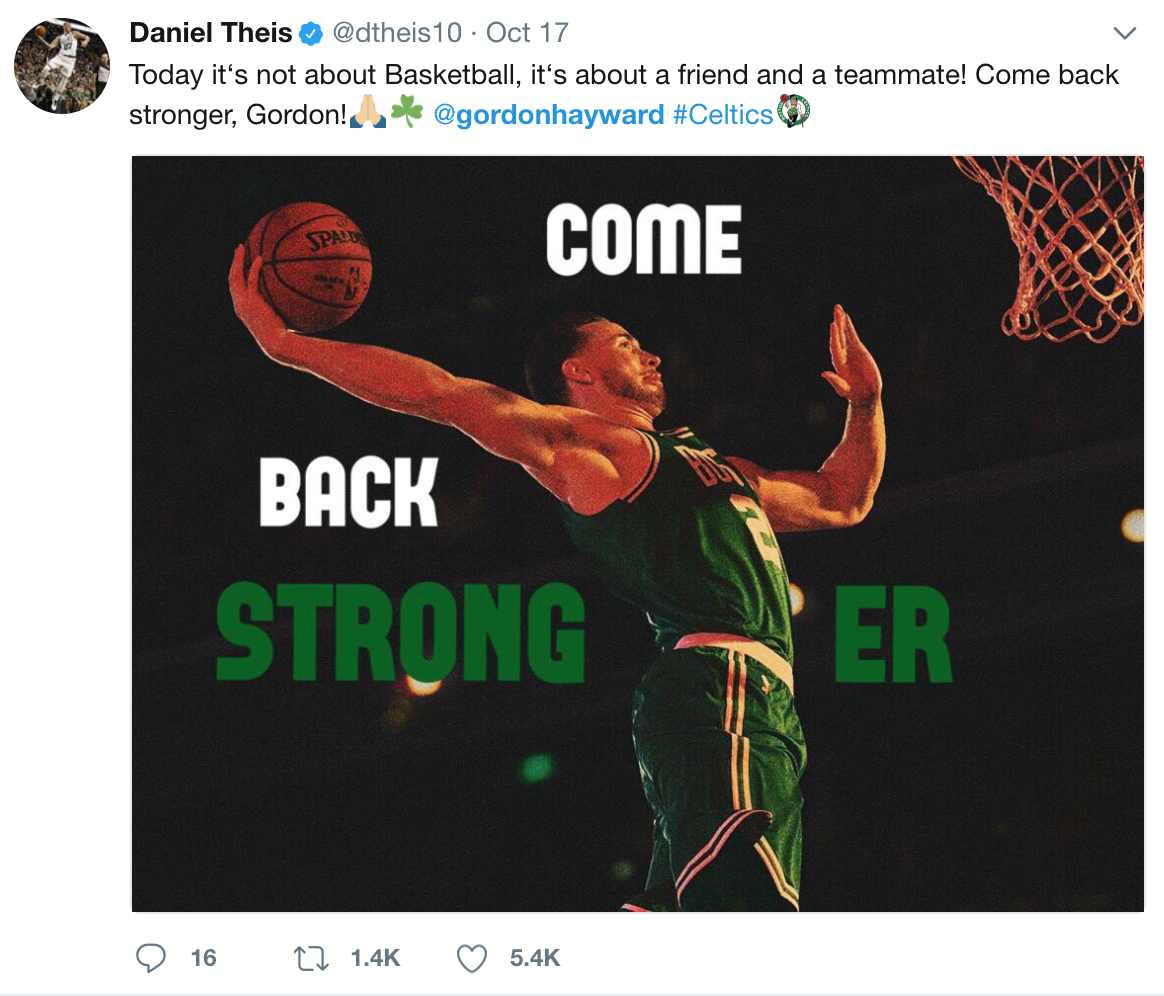The image size is (1164, 996).
Task: Click the 1.4K retweet count
Action: [x=375, y=958]
